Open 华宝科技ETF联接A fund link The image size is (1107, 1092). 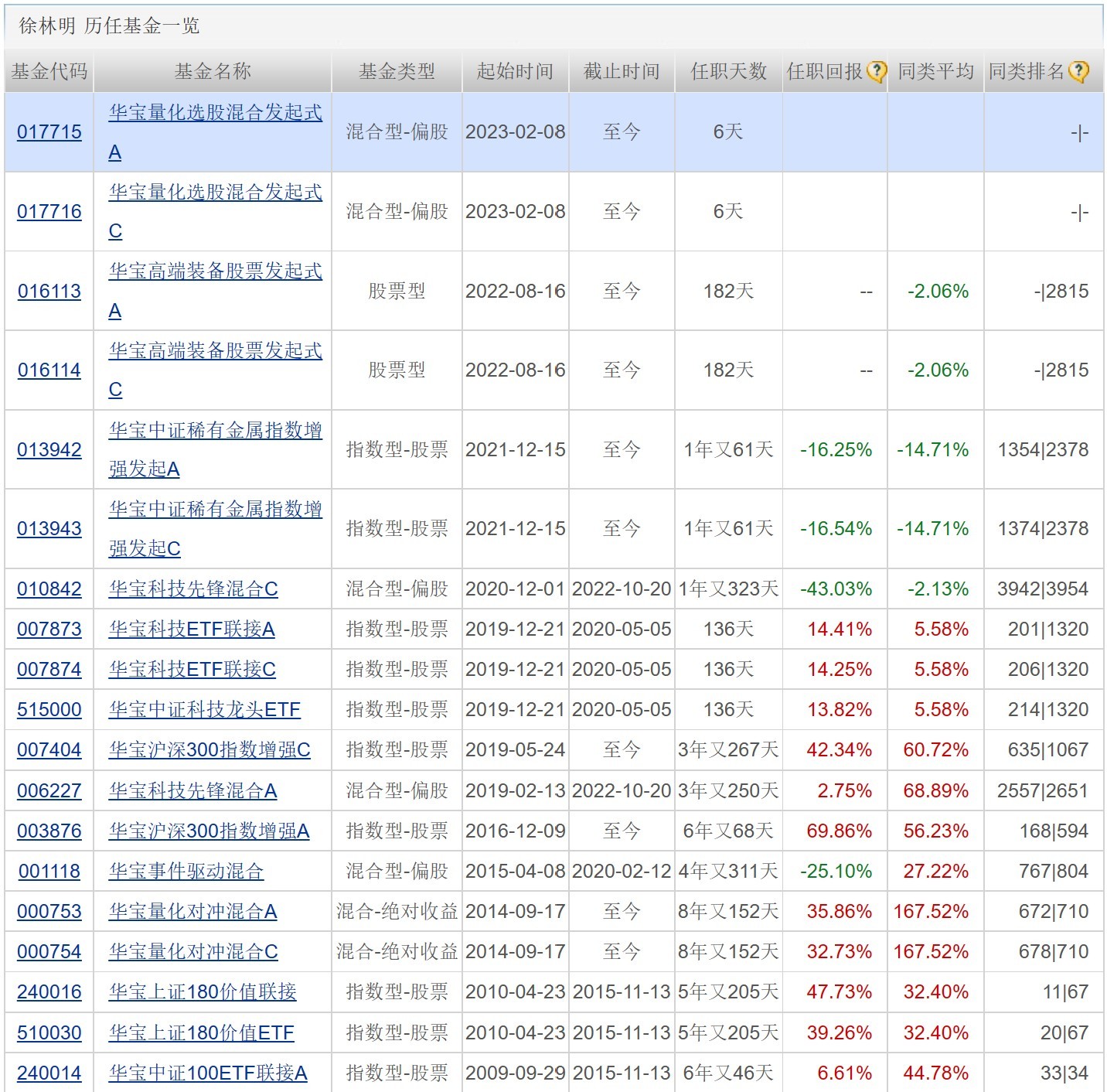point(192,630)
